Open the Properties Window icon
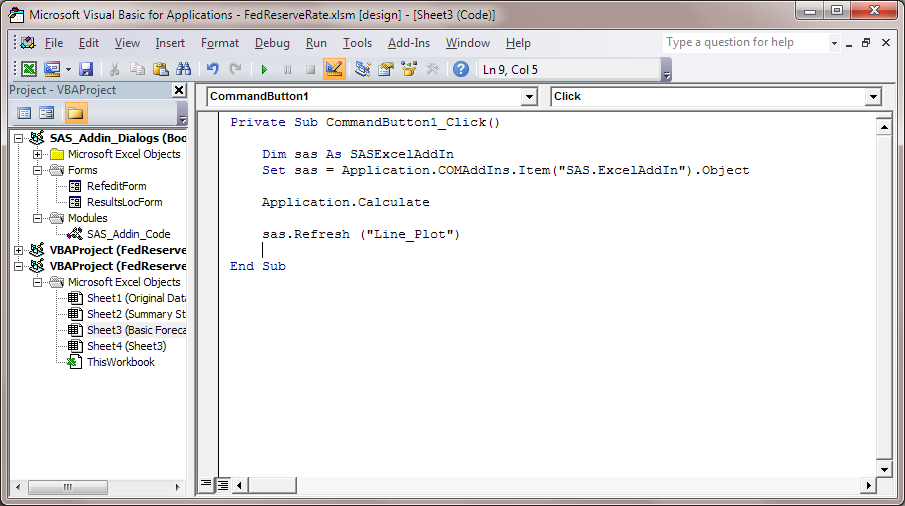The width and height of the screenshot is (905, 506). coord(385,69)
